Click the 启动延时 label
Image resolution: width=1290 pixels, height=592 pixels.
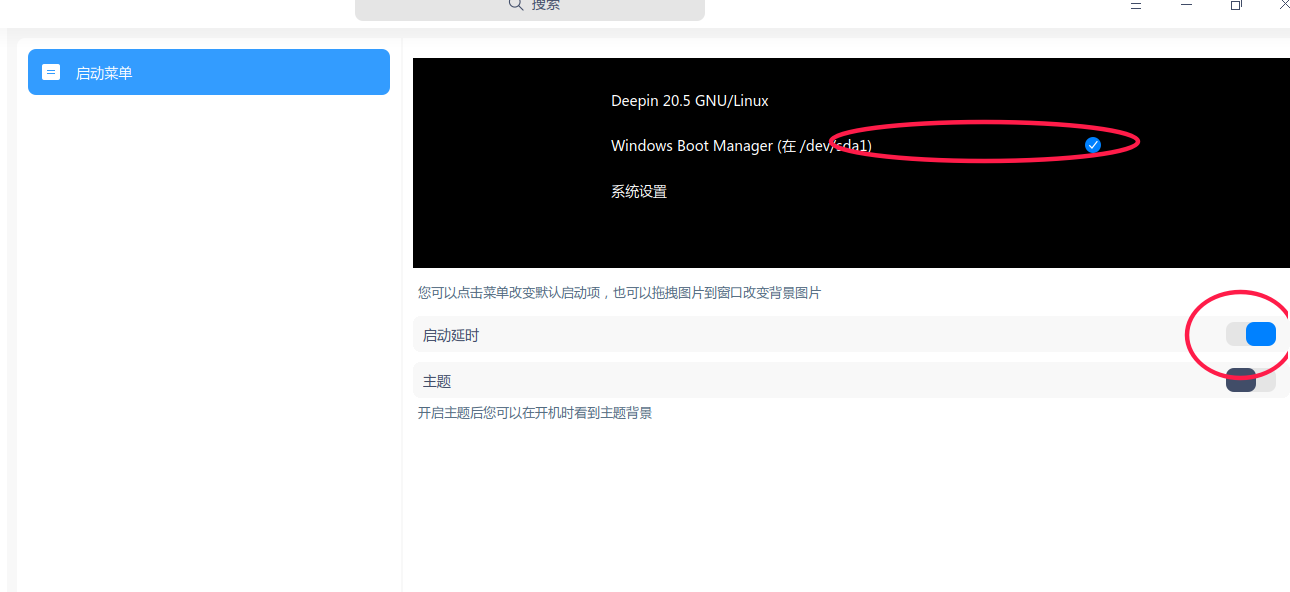coord(451,335)
